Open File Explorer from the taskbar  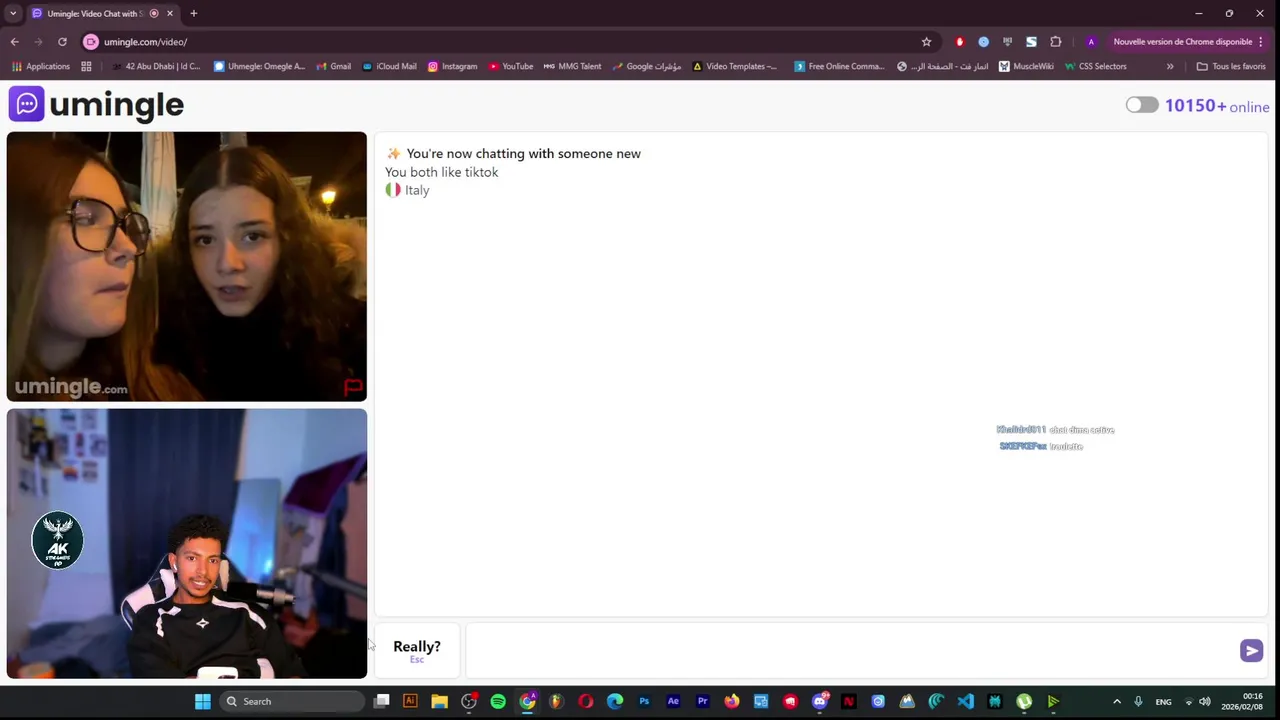coord(439,701)
